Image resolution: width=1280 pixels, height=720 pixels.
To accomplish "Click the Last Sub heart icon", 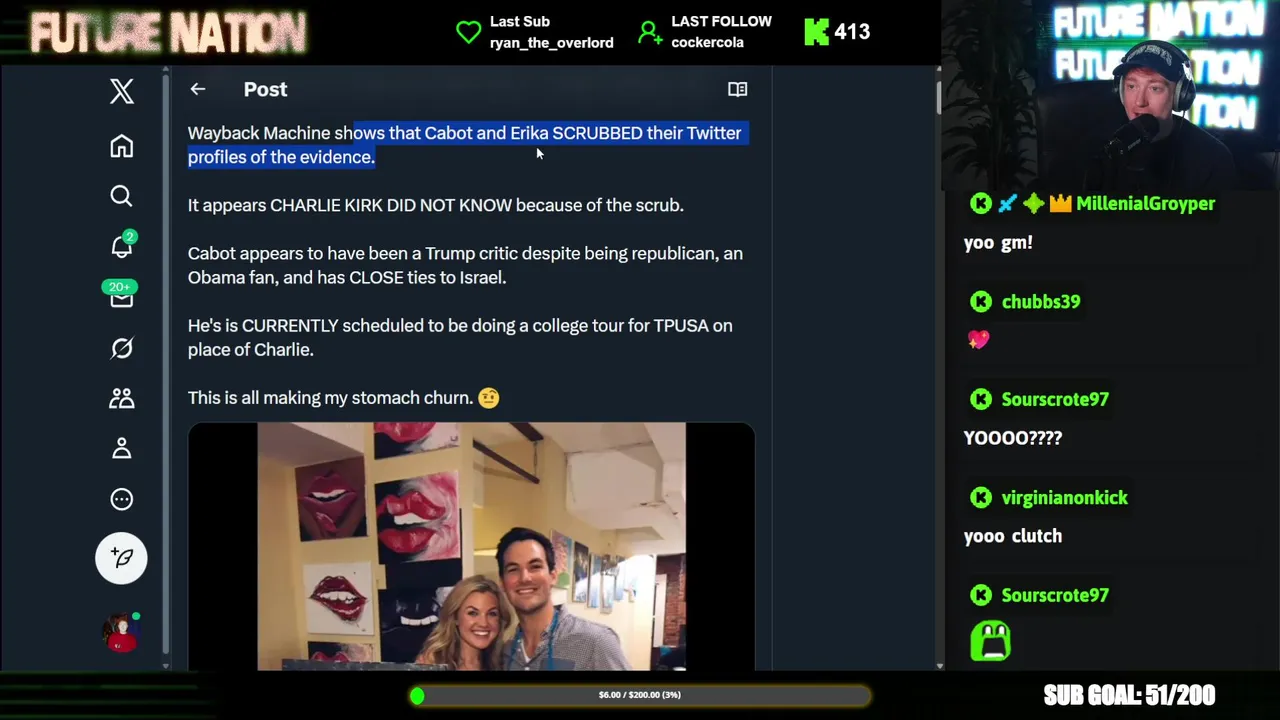I will click(x=468, y=32).
